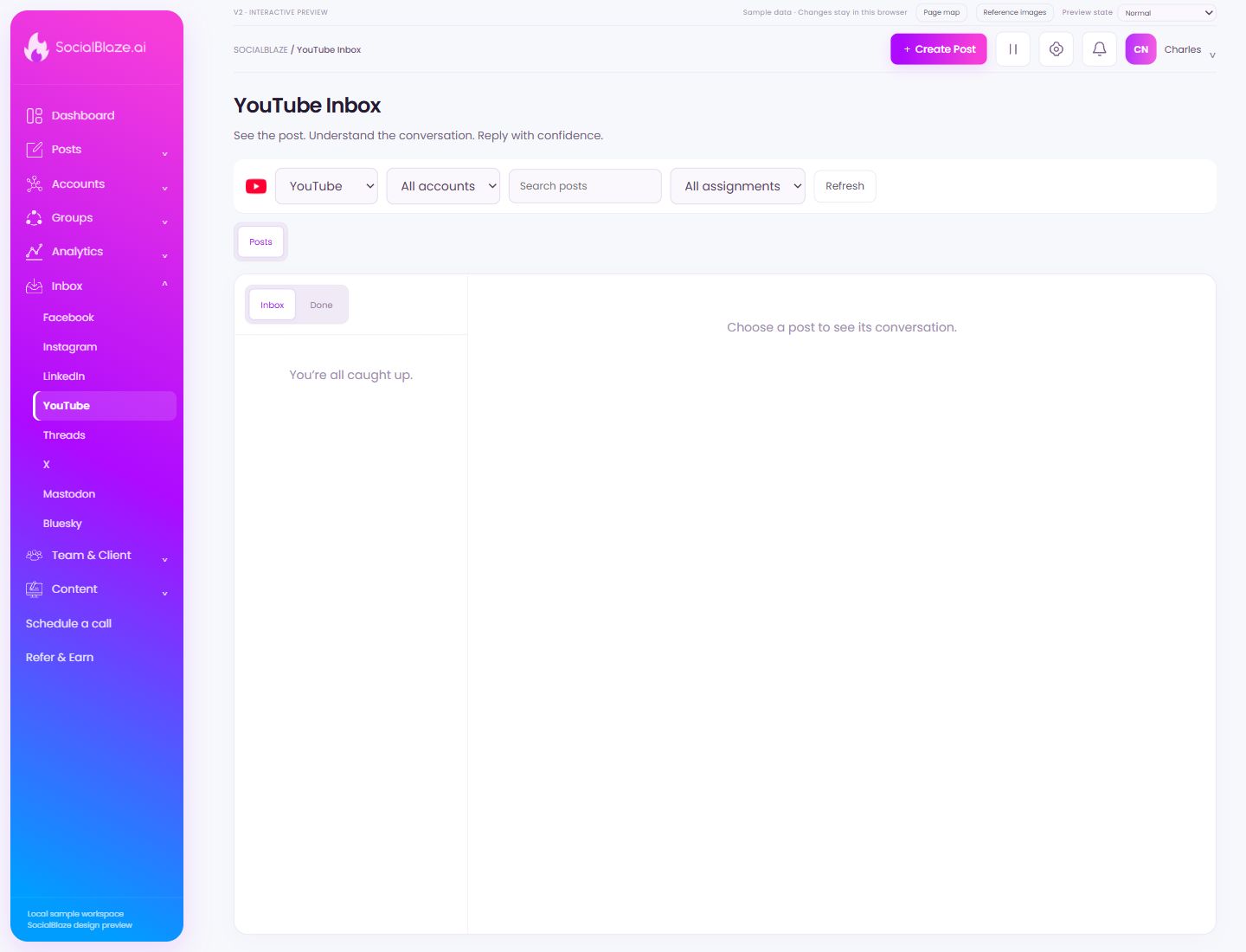Click the SocialBlaze.ai flame logo
Viewport: 1246px width, 952px height.
point(36,47)
